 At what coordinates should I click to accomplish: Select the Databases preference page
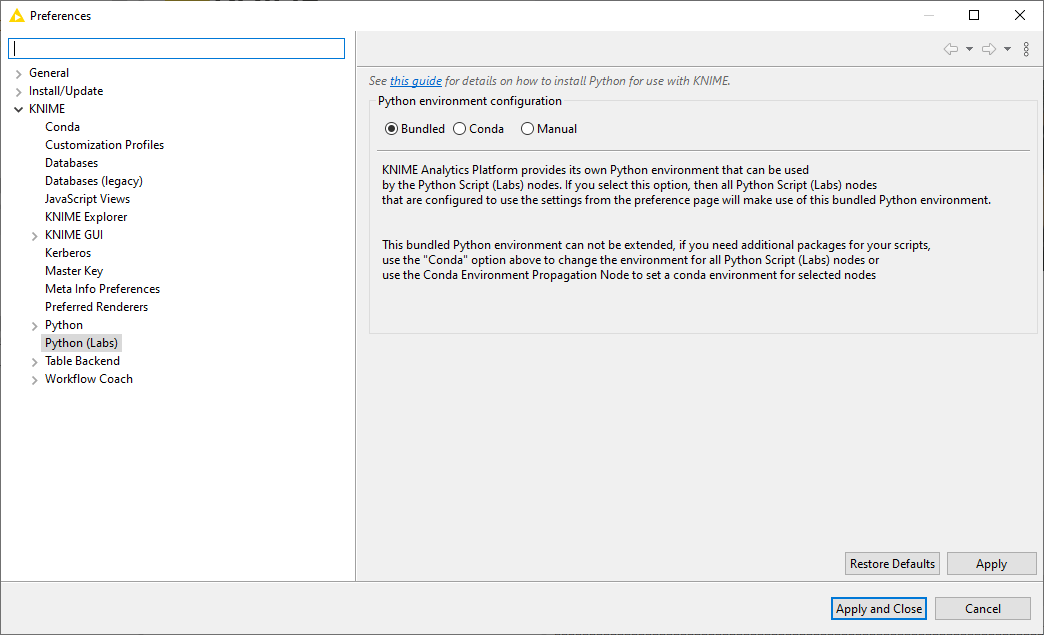71,162
